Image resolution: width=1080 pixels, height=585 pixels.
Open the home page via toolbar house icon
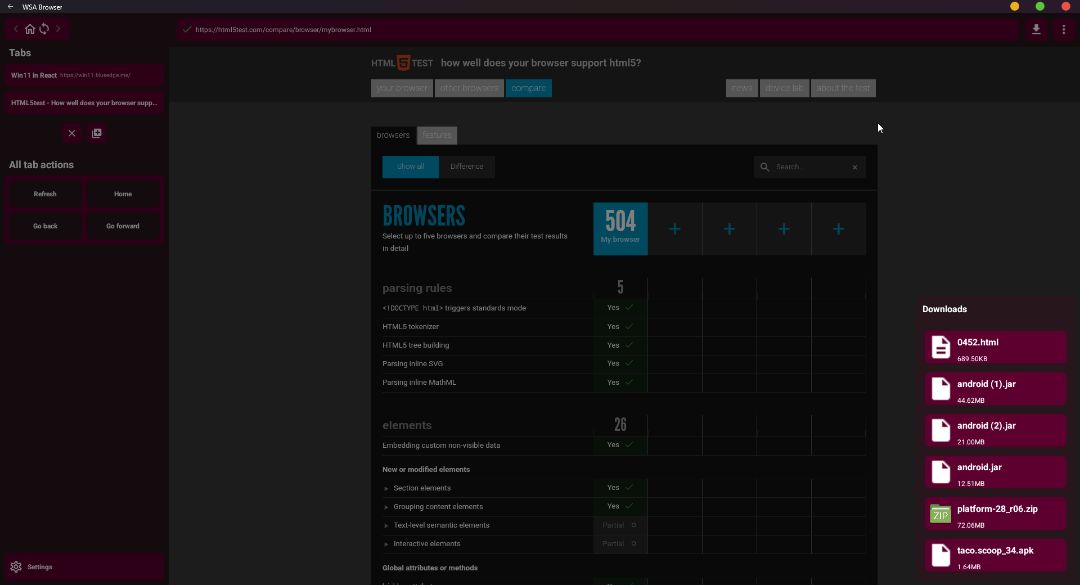(x=30, y=29)
